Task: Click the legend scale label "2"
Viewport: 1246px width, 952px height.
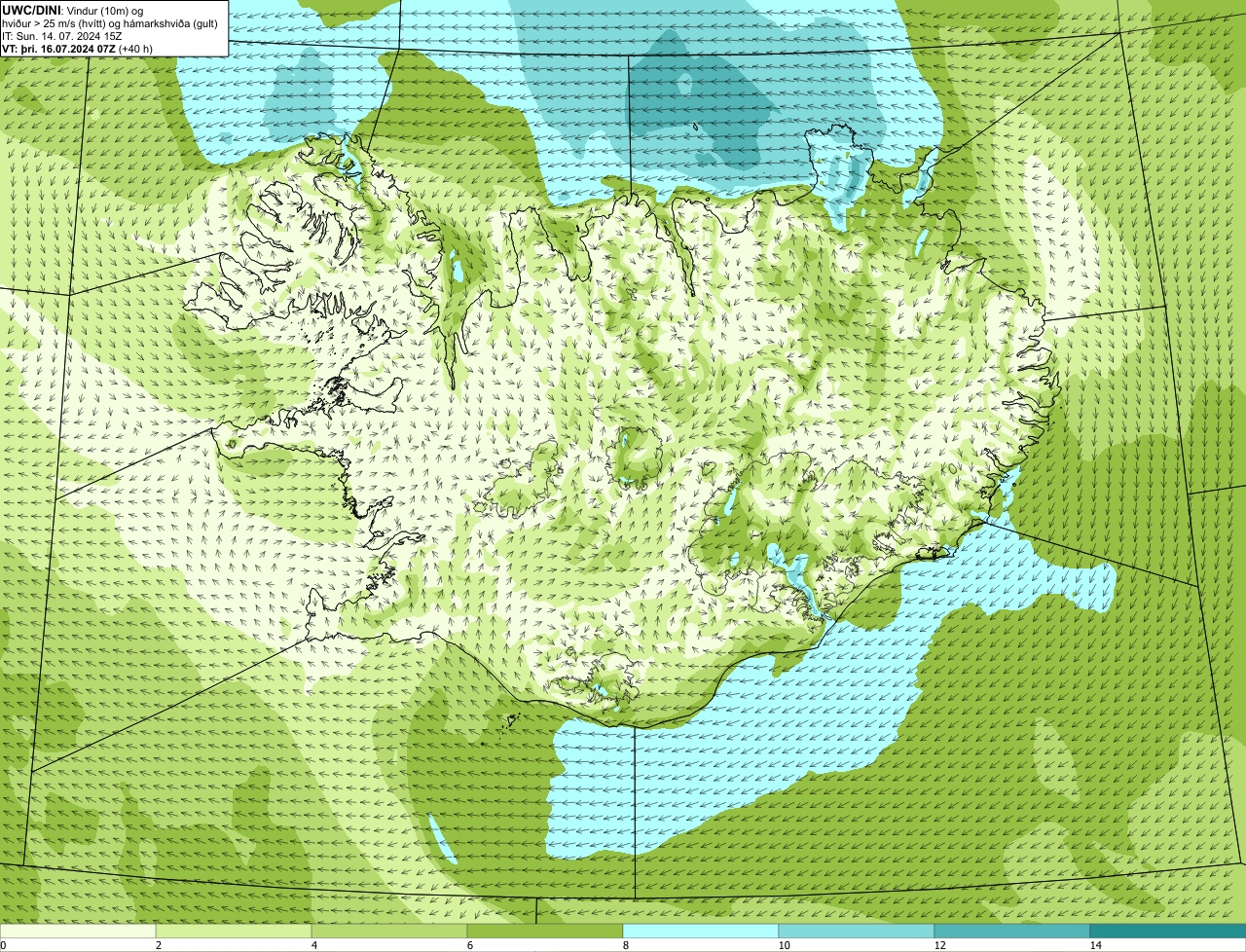Action: click(158, 945)
